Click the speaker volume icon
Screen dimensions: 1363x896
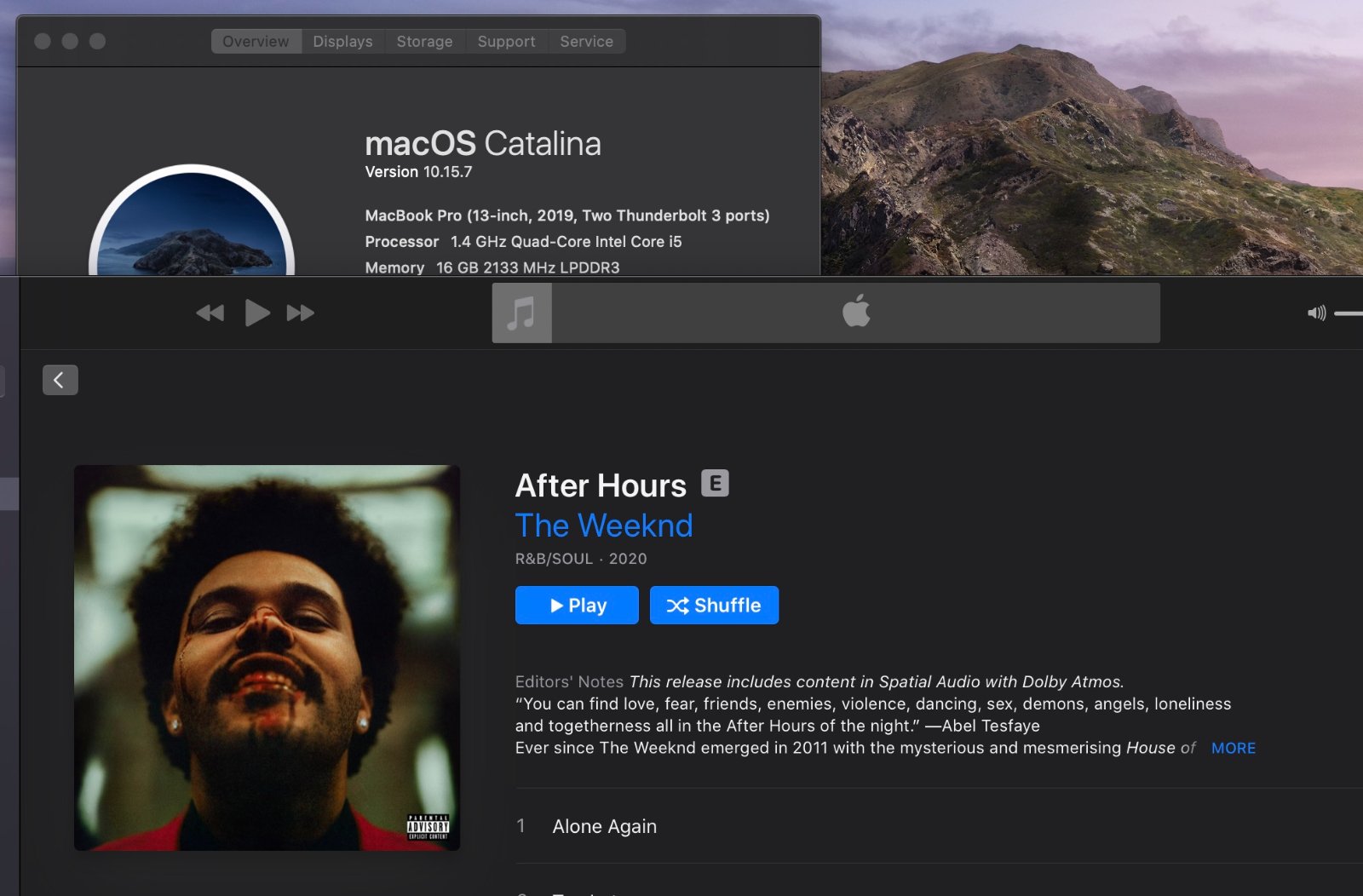[x=1316, y=313]
